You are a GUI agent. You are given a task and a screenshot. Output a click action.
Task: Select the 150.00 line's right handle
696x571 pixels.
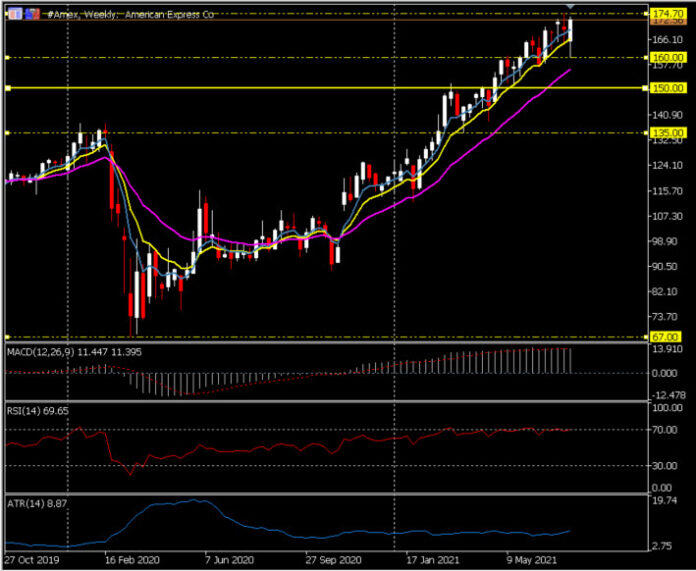[x=646, y=88]
